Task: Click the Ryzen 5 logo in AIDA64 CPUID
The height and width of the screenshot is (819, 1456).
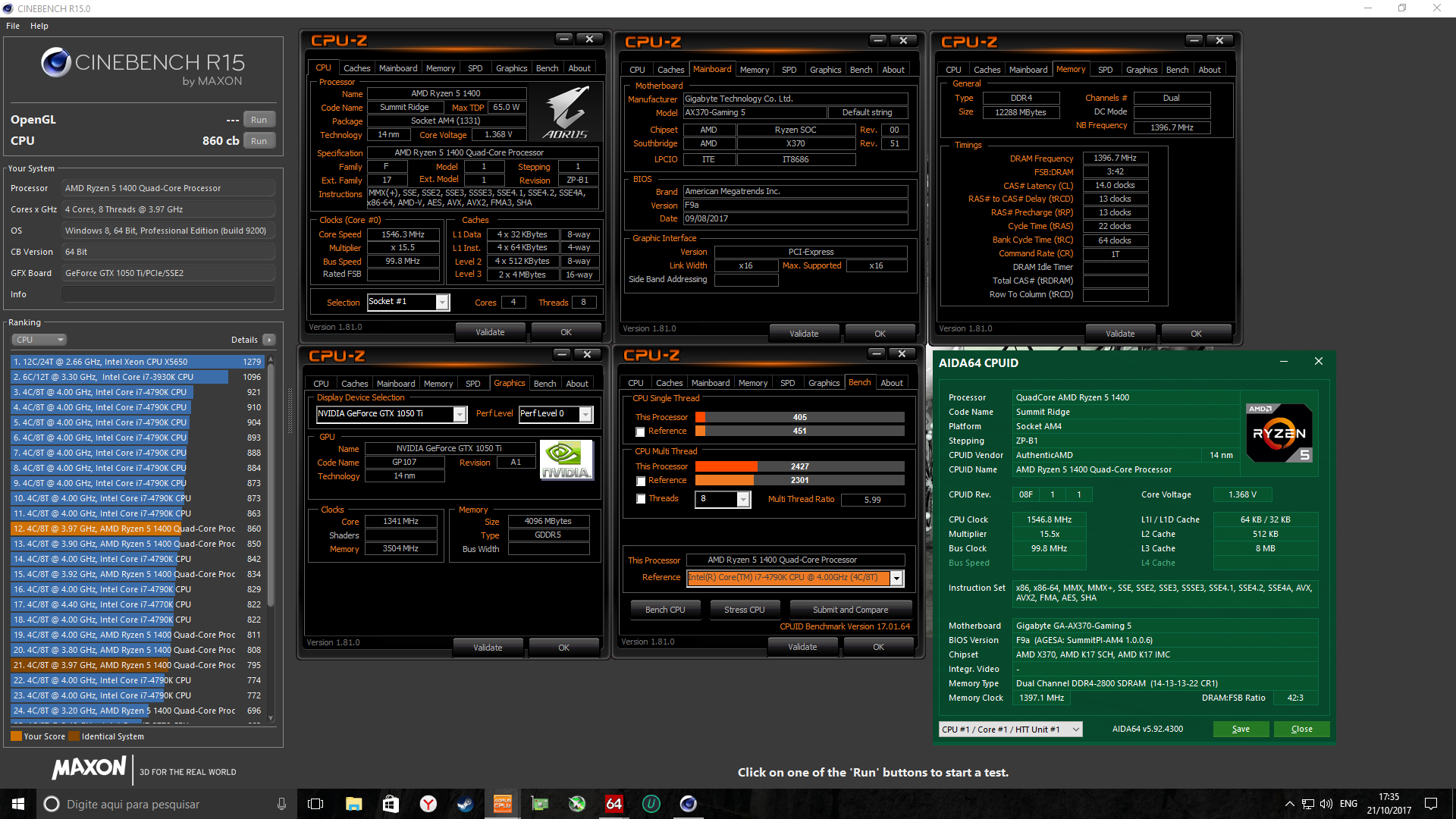Action: pos(1279,433)
